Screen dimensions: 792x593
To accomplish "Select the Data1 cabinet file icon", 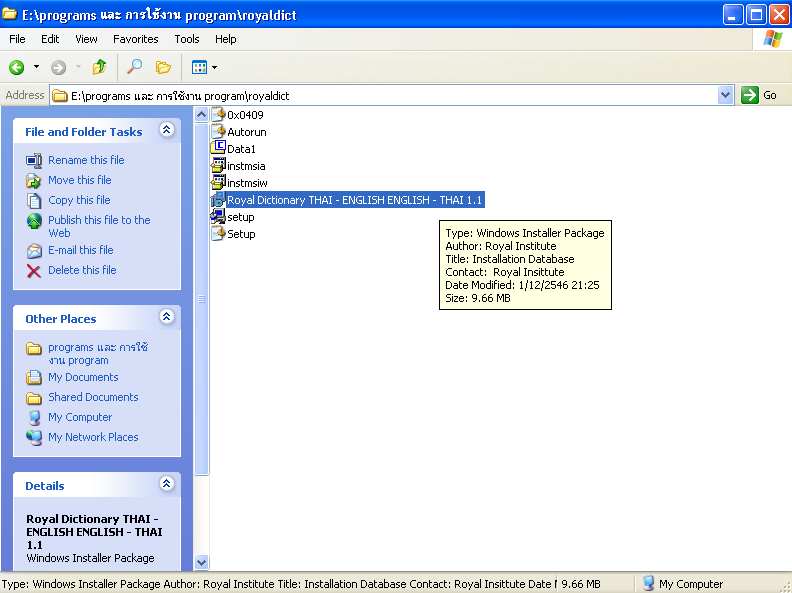I will (x=218, y=148).
